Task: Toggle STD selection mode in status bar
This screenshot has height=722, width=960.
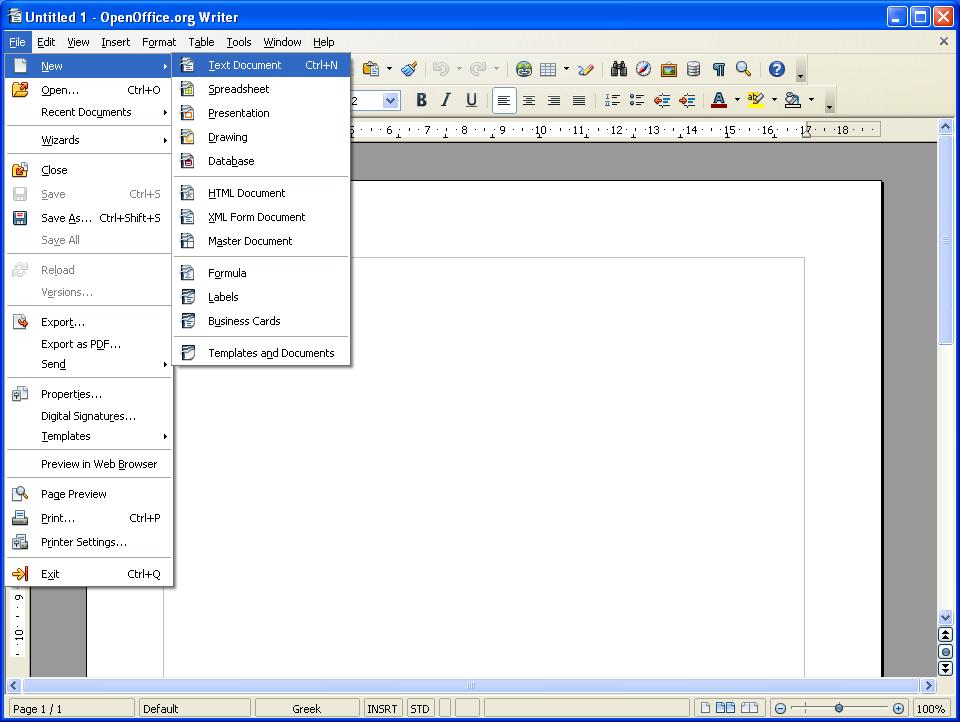Action: pyautogui.click(x=420, y=709)
